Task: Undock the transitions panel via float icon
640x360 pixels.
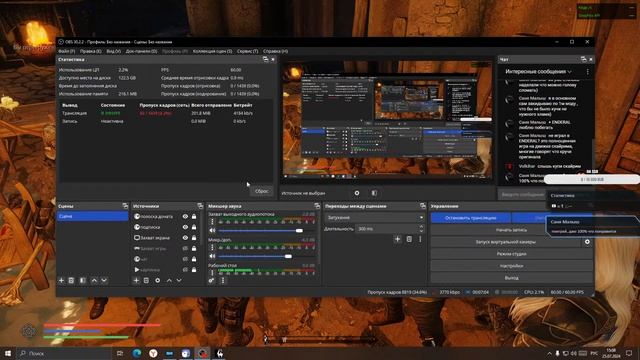Action: tap(422, 206)
